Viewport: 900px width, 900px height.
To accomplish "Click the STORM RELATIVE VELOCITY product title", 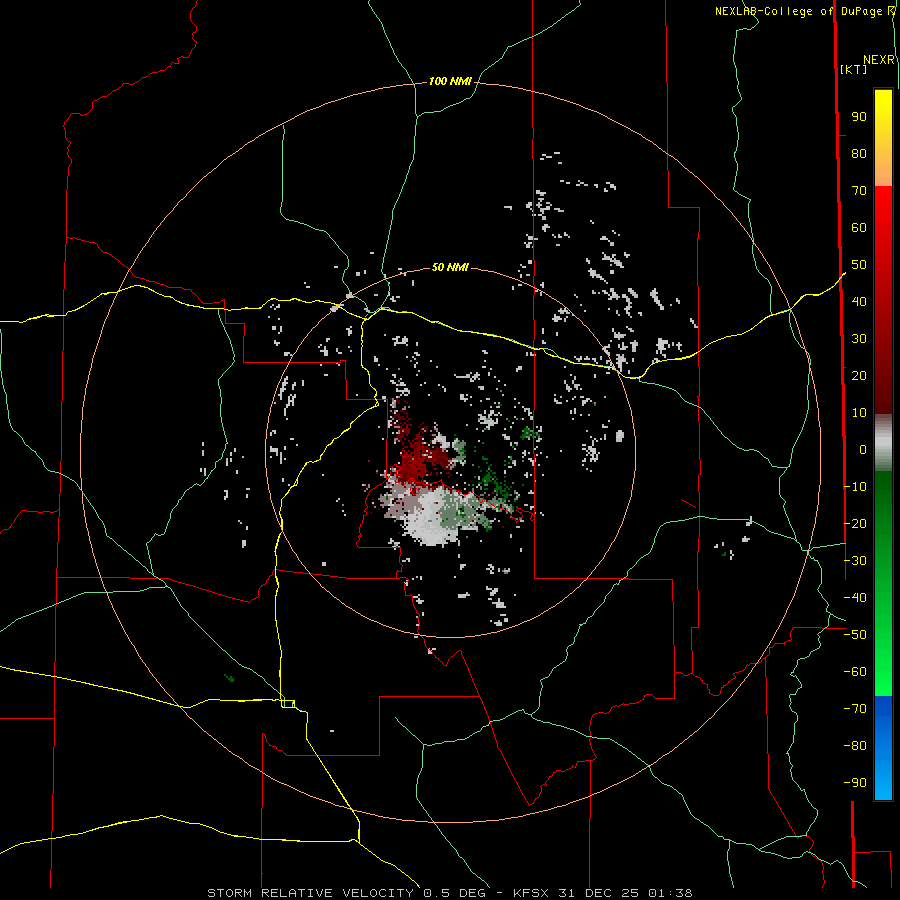I will 313,893.
